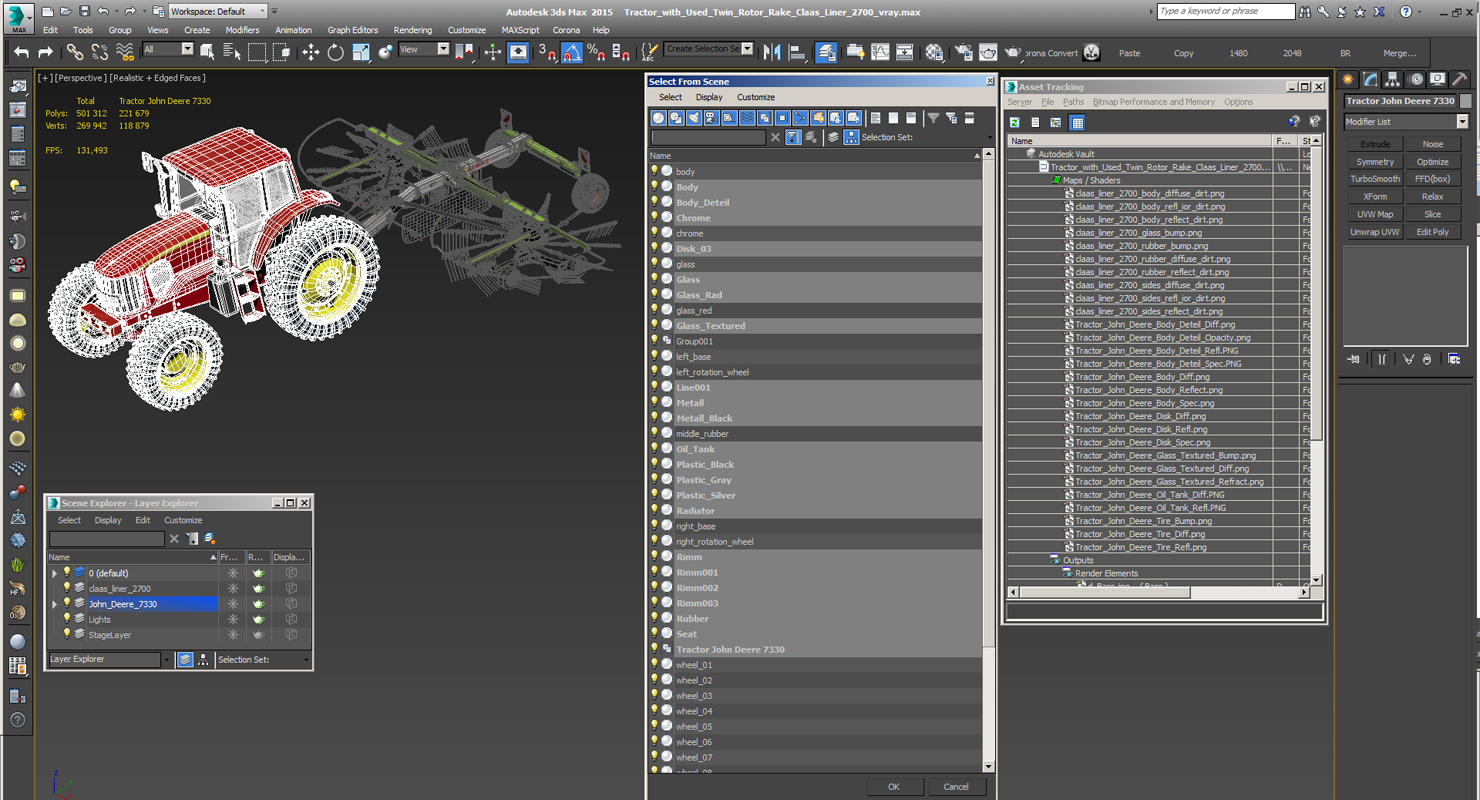The width and height of the screenshot is (1480, 800).
Task: Open the Graph Editors menu
Action: click(352, 30)
